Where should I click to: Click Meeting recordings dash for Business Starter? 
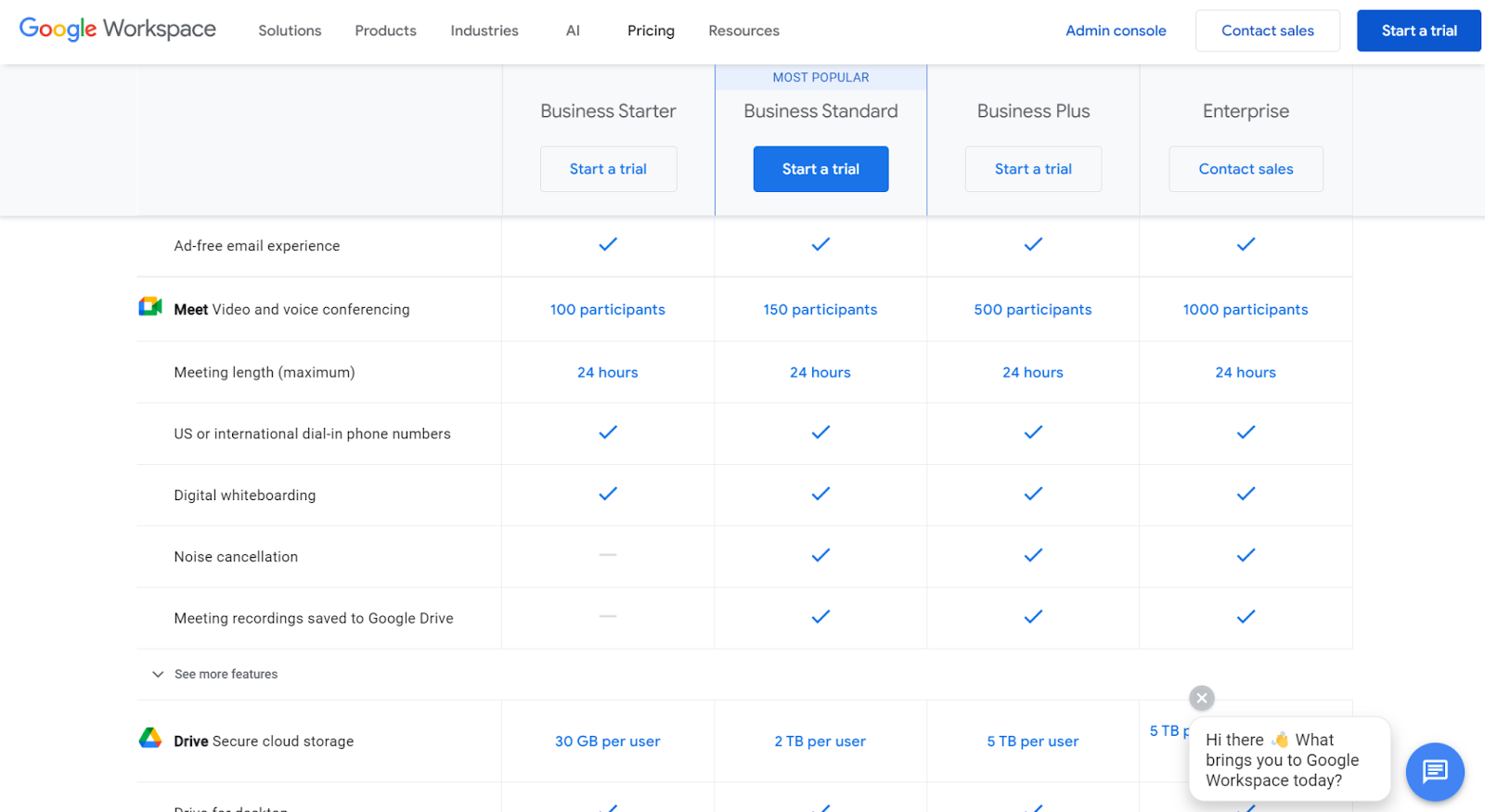(x=608, y=615)
